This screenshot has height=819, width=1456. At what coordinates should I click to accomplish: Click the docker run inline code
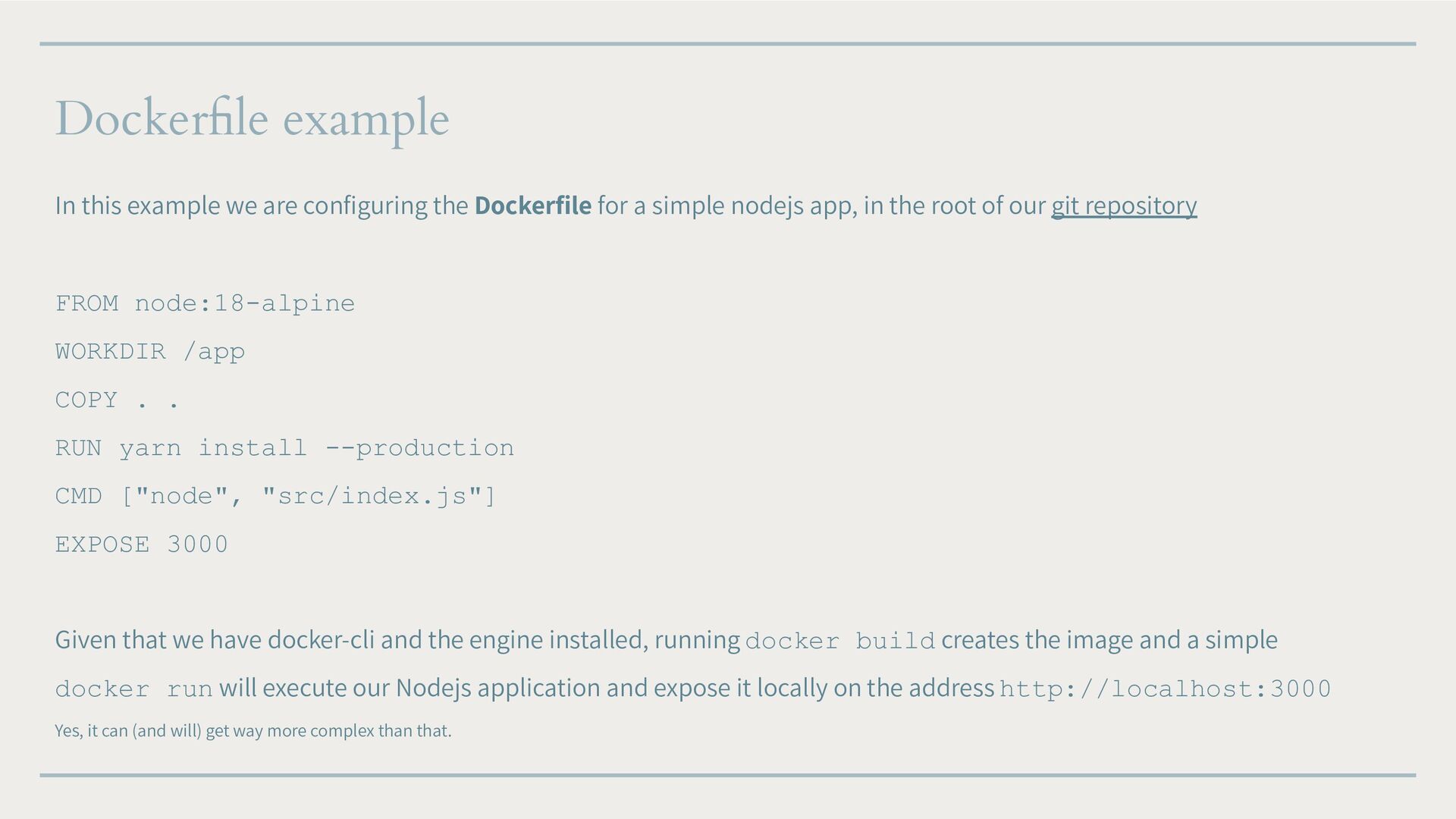pyautogui.click(x=134, y=689)
